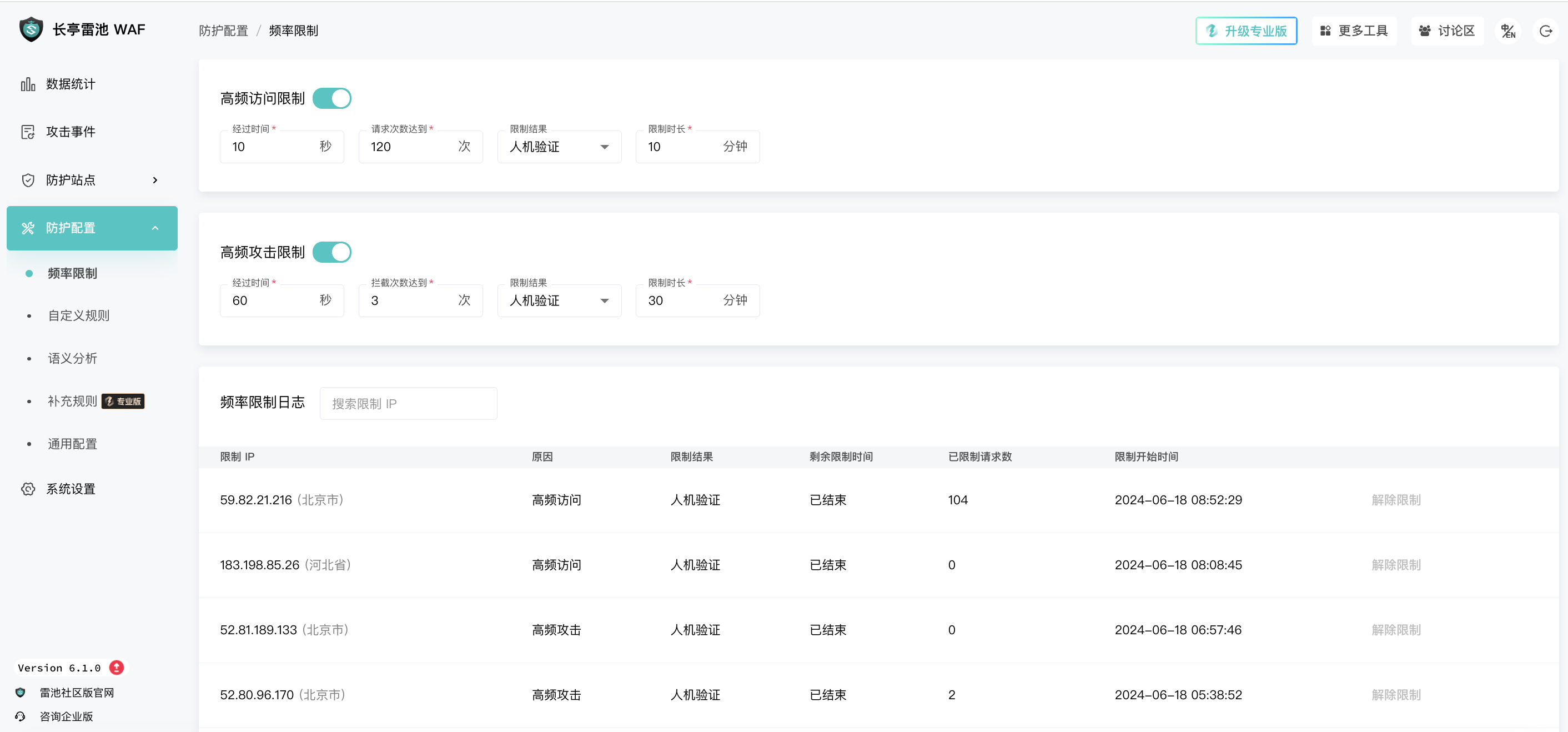The height and width of the screenshot is (732, 1568).
Task: Open the 讨论区 button
Action: point(1447,31)
